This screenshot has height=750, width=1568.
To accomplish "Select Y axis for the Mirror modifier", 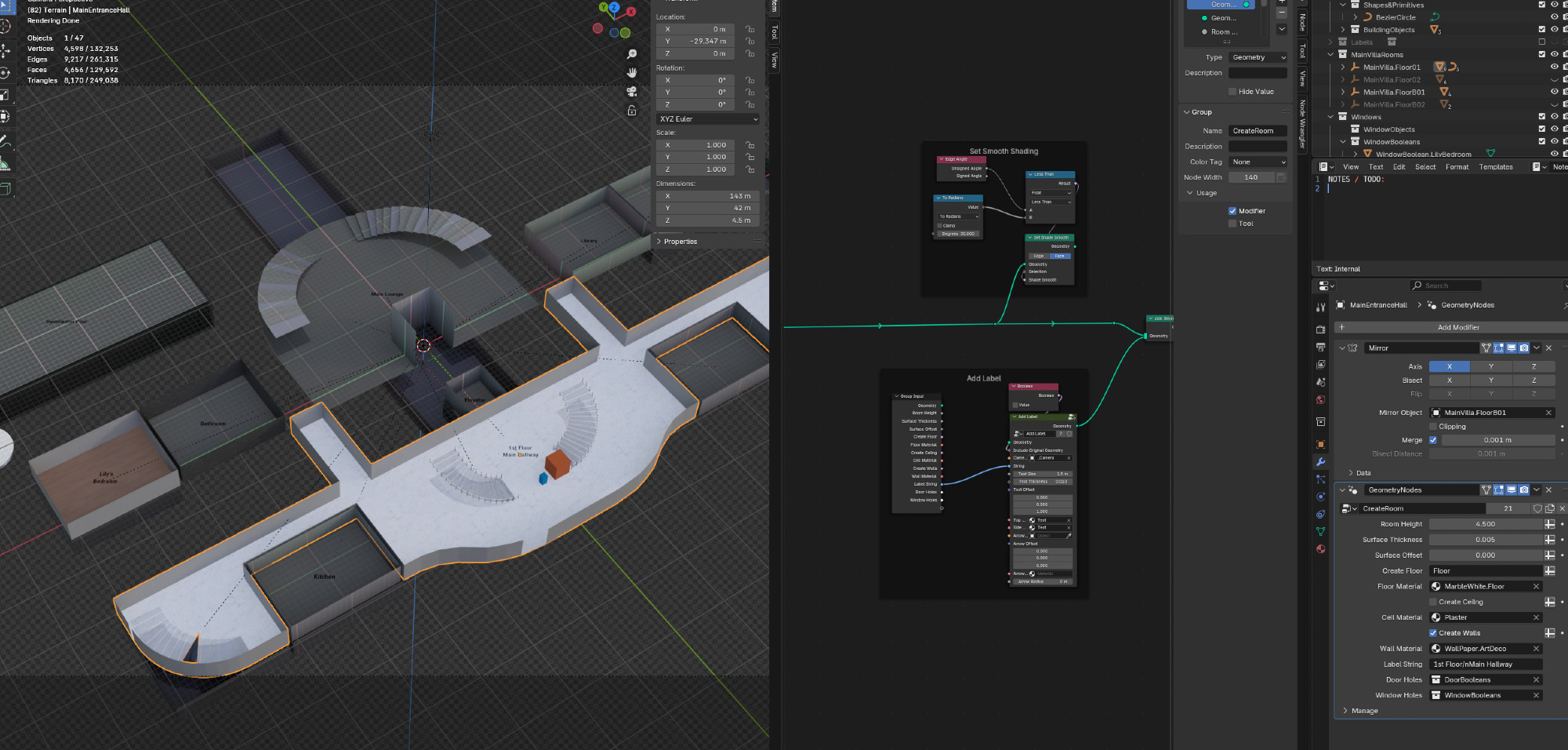I will point(1490,366).
